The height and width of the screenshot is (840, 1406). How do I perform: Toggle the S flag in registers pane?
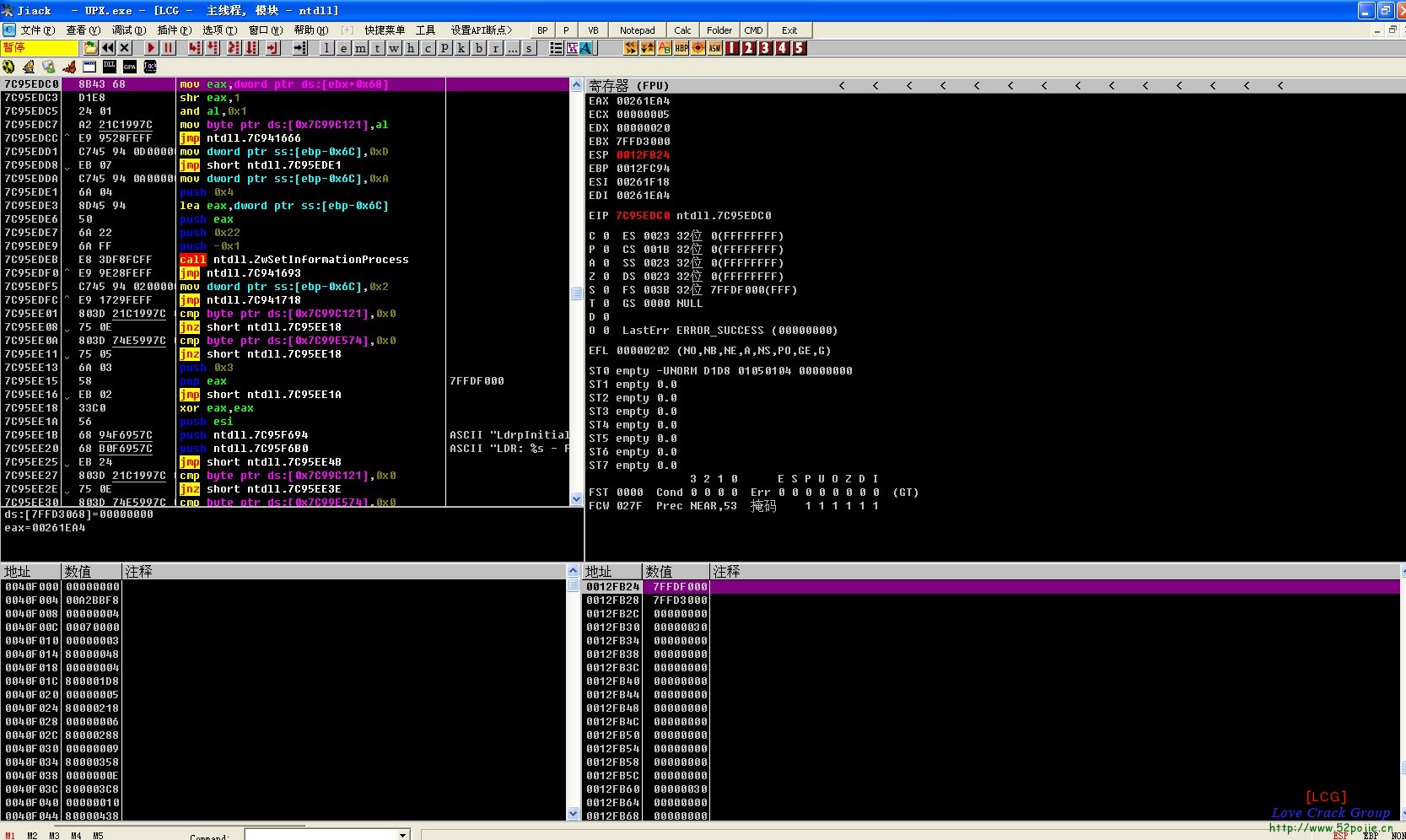coord(606,290)
